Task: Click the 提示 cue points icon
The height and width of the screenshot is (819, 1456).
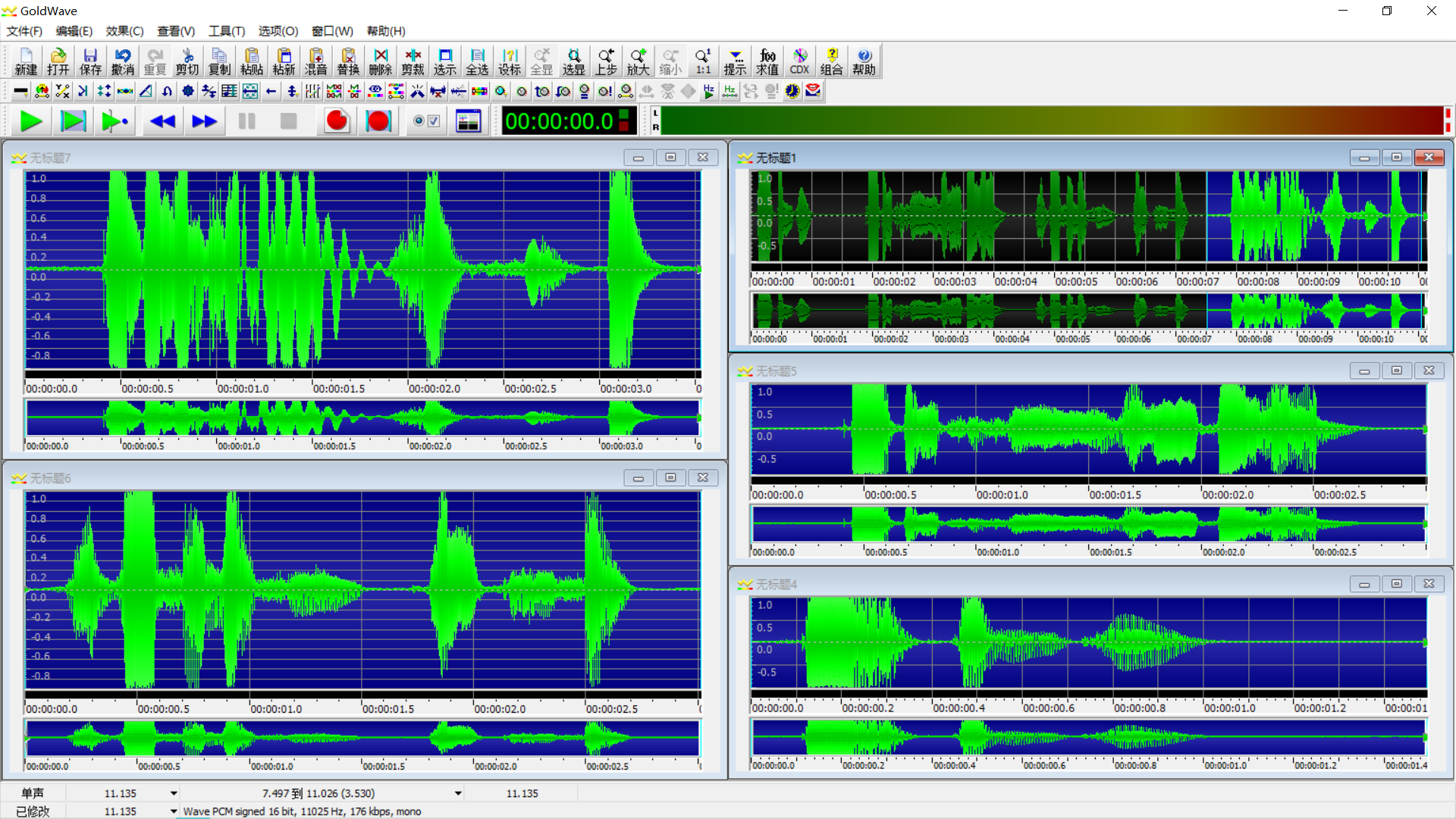Action: tap(735, 61)
